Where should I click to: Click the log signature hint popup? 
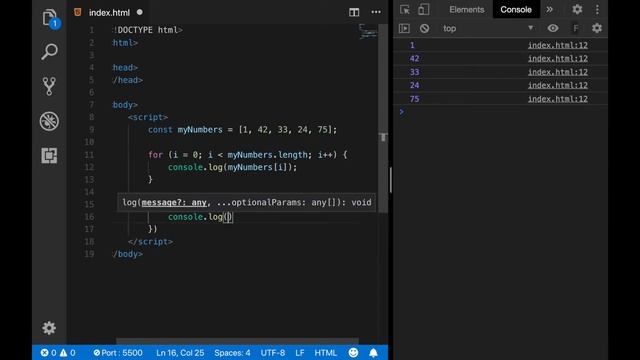247,202
